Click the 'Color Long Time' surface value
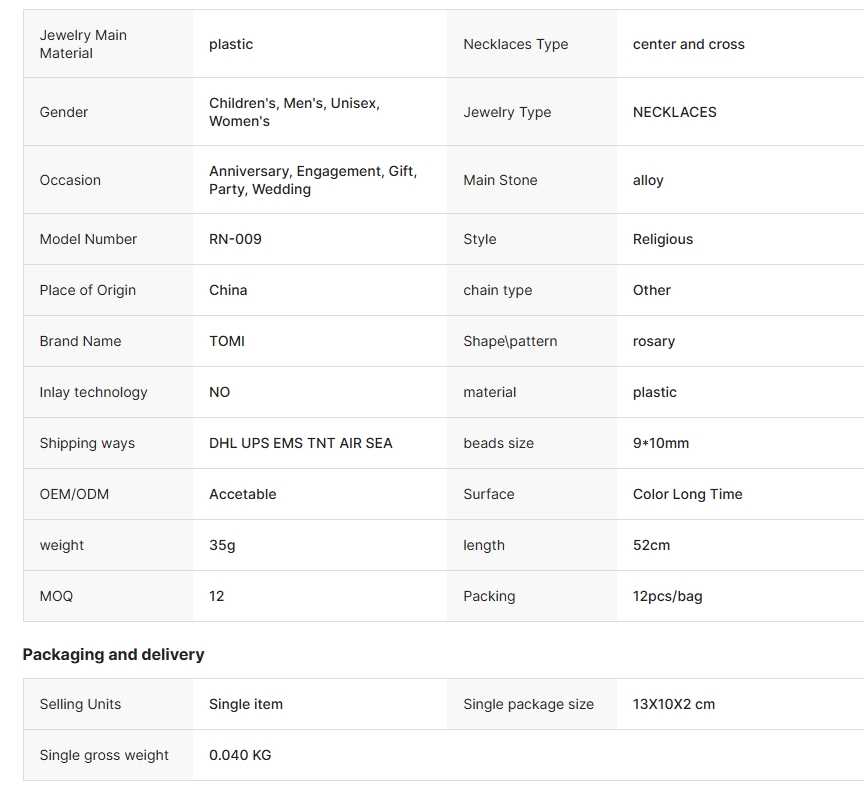864x790 pixels. 687,494
